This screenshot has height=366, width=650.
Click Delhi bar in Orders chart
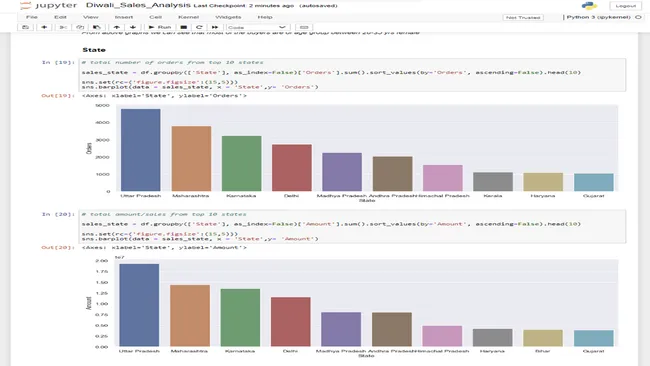pyautogui.click(x=292, y=168)
